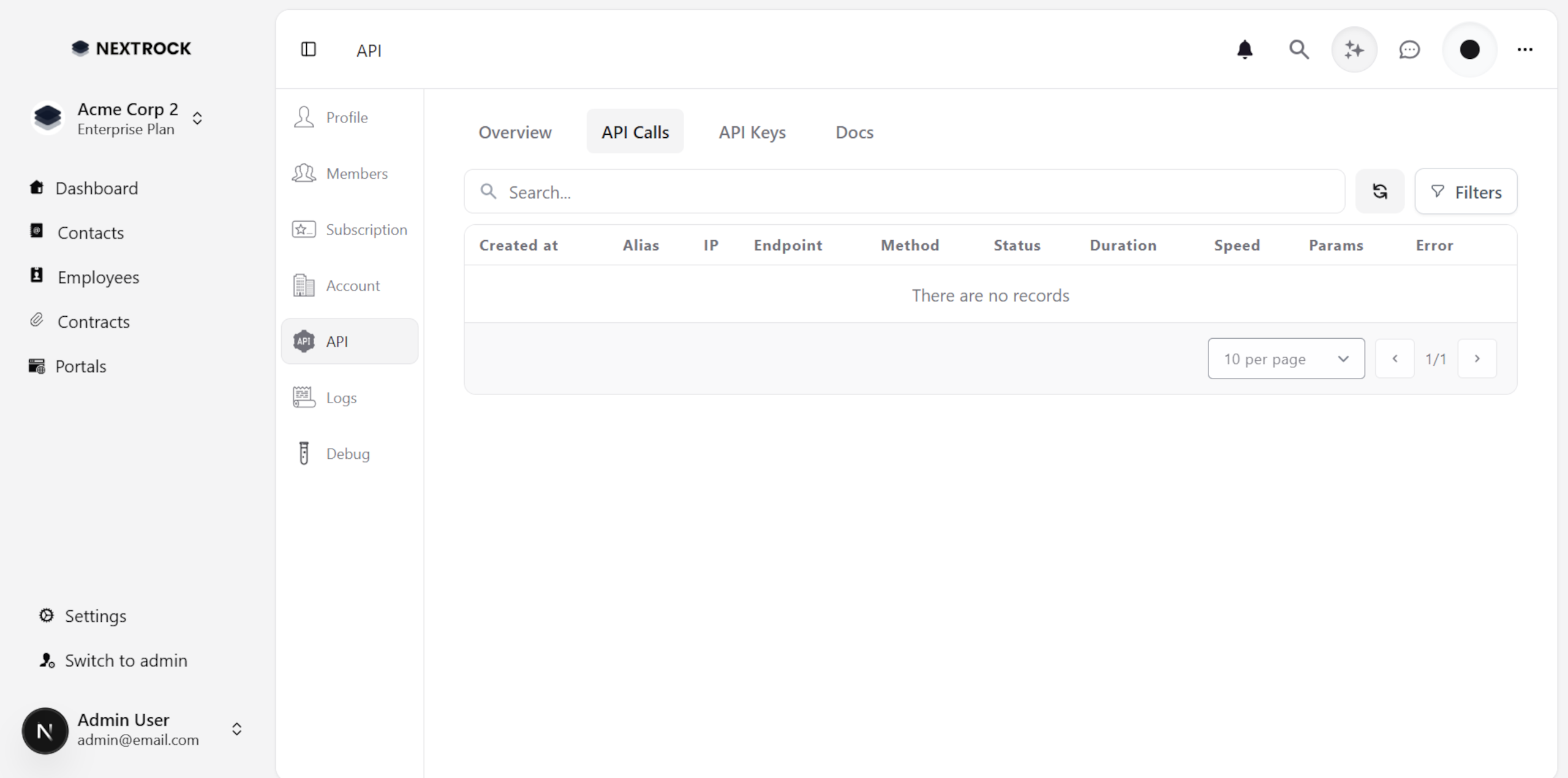Screen dimensions: 1568x778
Task: Open the Logs settings section
Action: tap(341, 398)
